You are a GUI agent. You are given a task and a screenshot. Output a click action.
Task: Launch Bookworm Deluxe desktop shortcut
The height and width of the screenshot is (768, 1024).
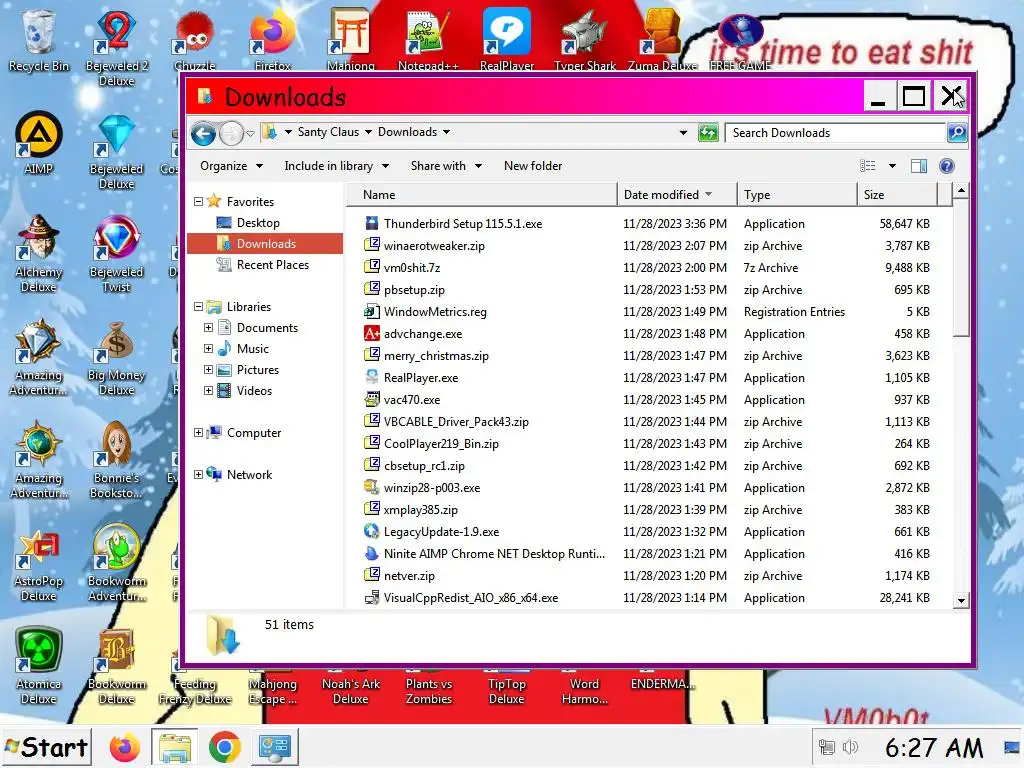pyautogui.click(x=116, y=666)
